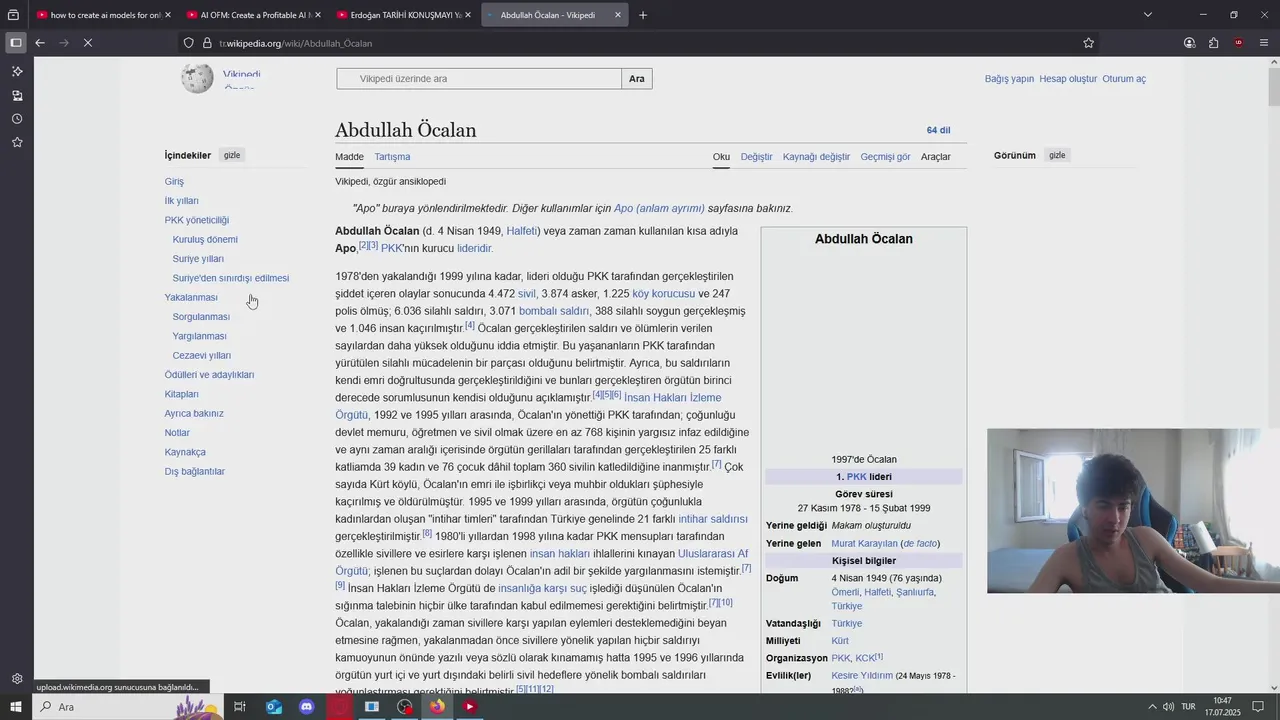Jump to Yakalanması in contents
The height and width of the screenshot is (720, 1280).
pos(191,298)
